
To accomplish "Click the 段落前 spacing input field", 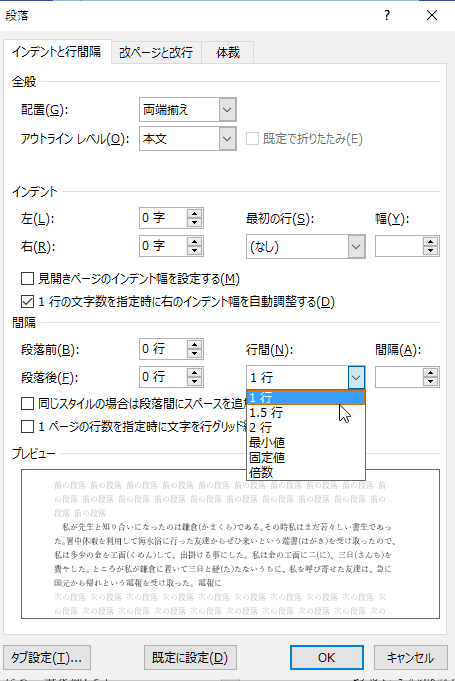I will pyautogui.click(x=163, y=349).
